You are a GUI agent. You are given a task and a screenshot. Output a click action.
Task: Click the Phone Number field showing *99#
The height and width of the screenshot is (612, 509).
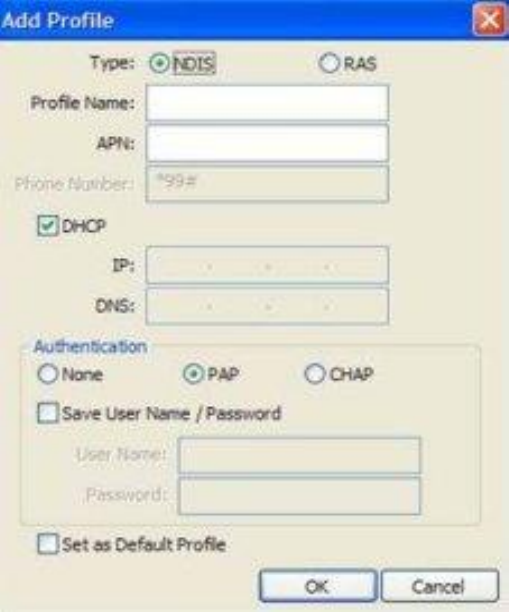click(x=267, y=183)
